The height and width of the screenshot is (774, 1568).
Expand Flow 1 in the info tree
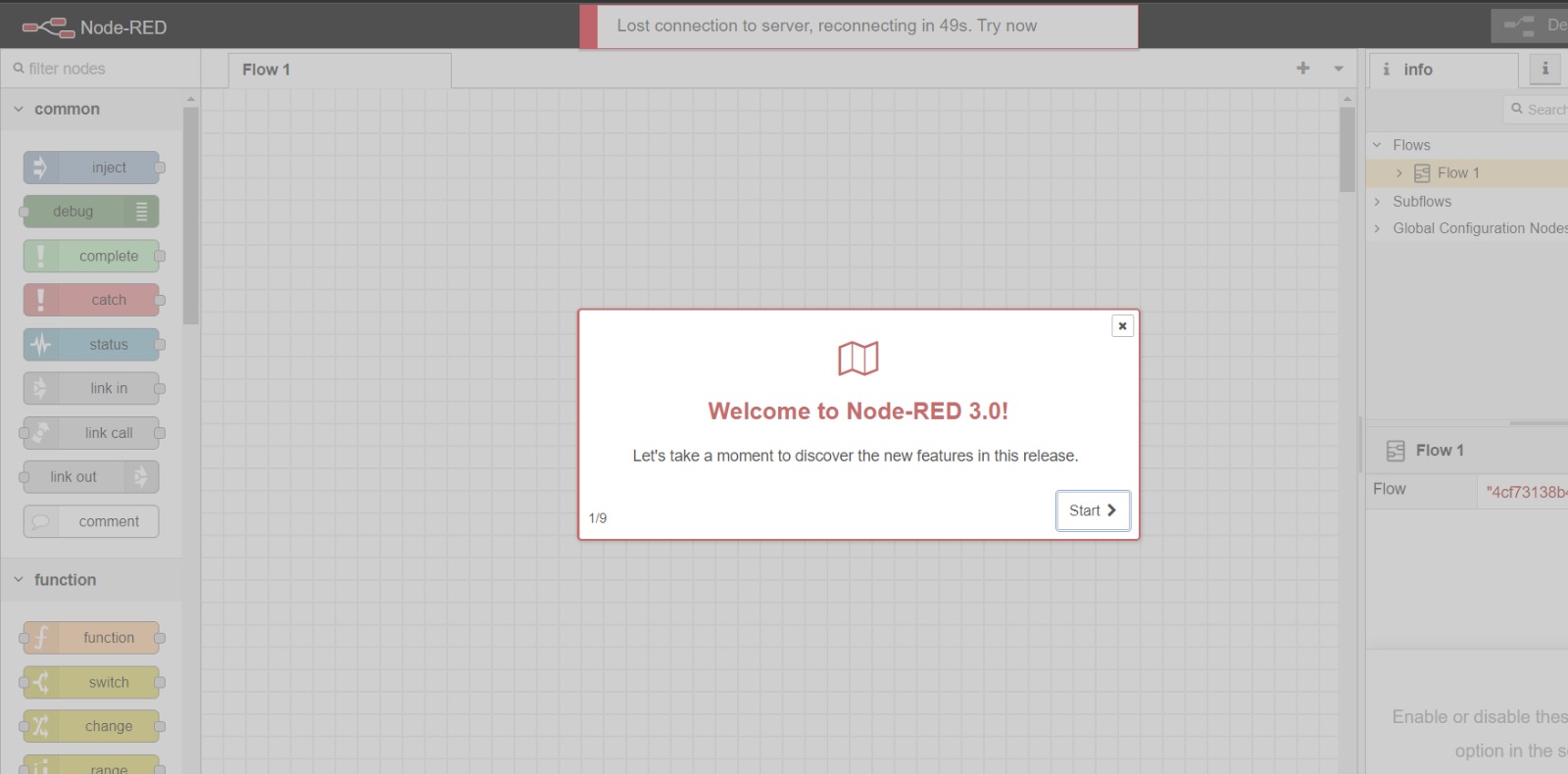point(1399,173)
